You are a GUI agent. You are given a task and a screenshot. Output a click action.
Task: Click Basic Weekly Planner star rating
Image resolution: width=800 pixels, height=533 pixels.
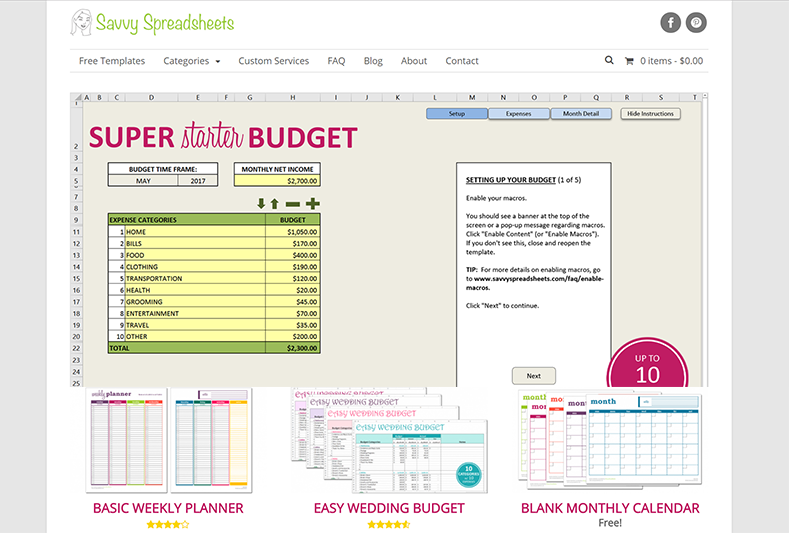click(x=168, y=524)
